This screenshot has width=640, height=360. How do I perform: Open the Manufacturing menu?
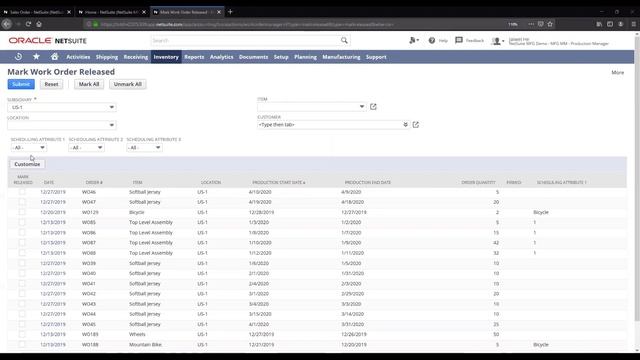pyautogui.click(x=341, y=57)
